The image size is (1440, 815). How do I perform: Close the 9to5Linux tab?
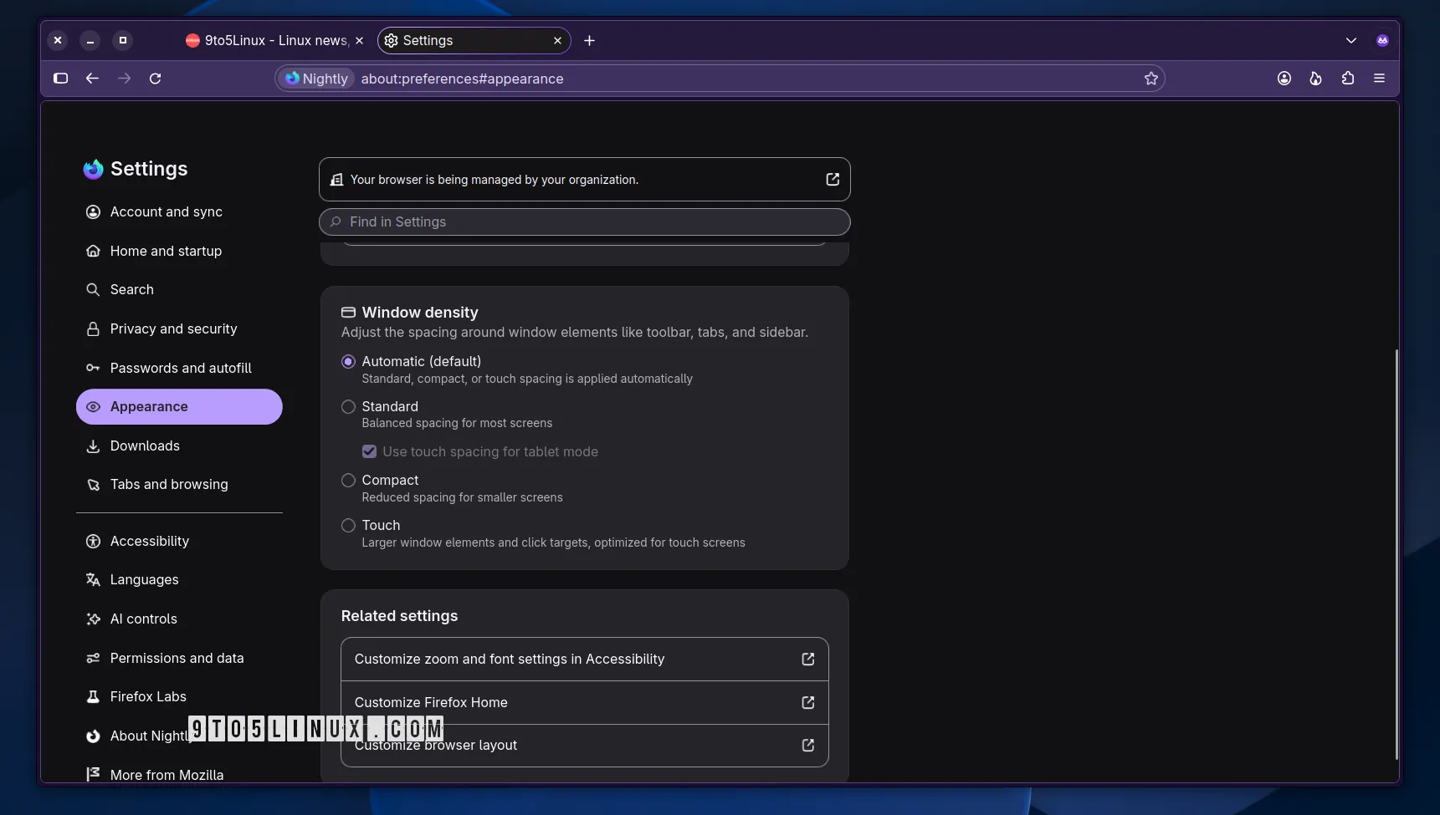[359, 40]
